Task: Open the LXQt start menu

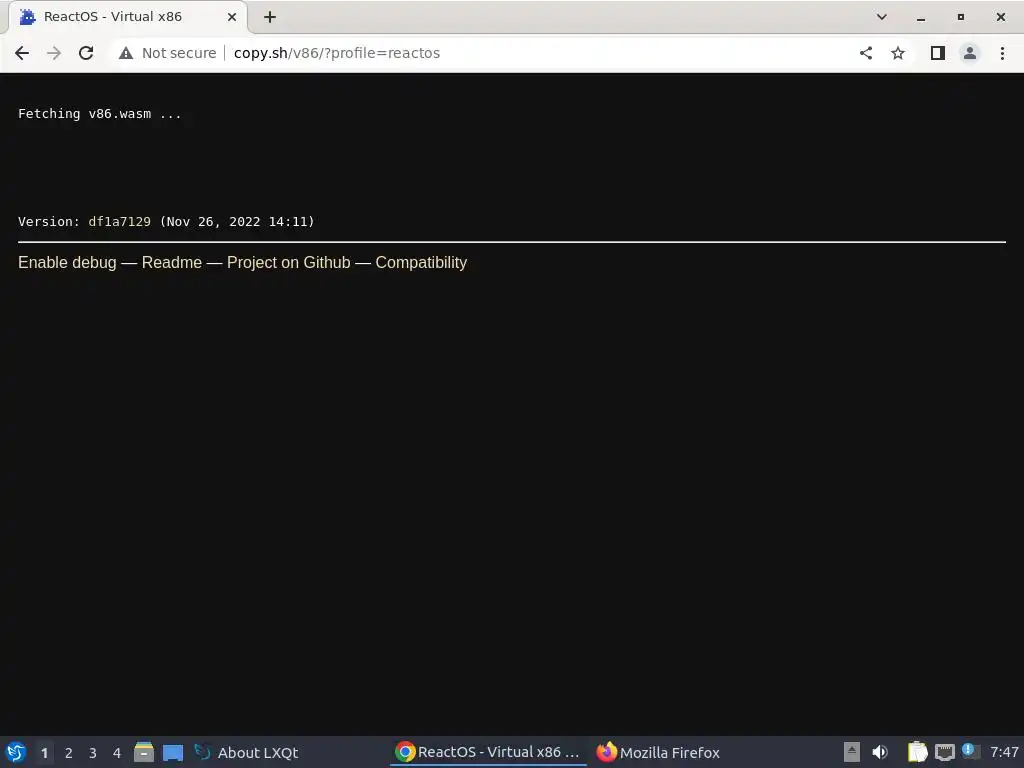Action: coord(16,752)
